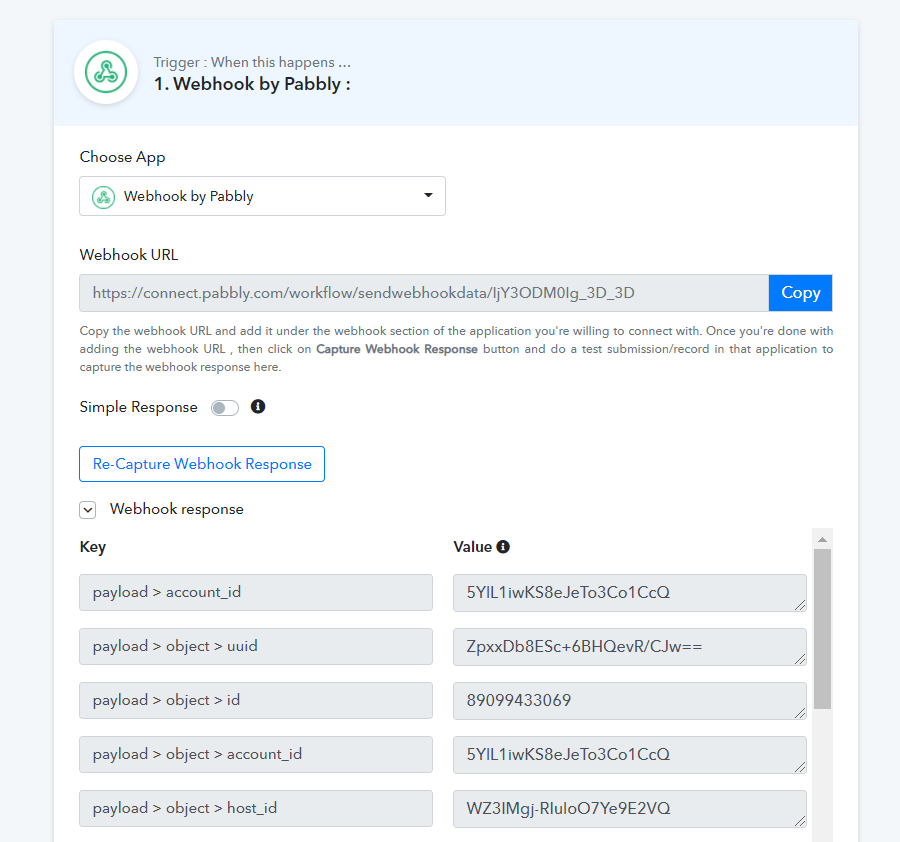900x842 pixels.
Task: Click the value ZpxxDb8ESc+6BHQevR/CJw== field
Action: pos(630,647)
